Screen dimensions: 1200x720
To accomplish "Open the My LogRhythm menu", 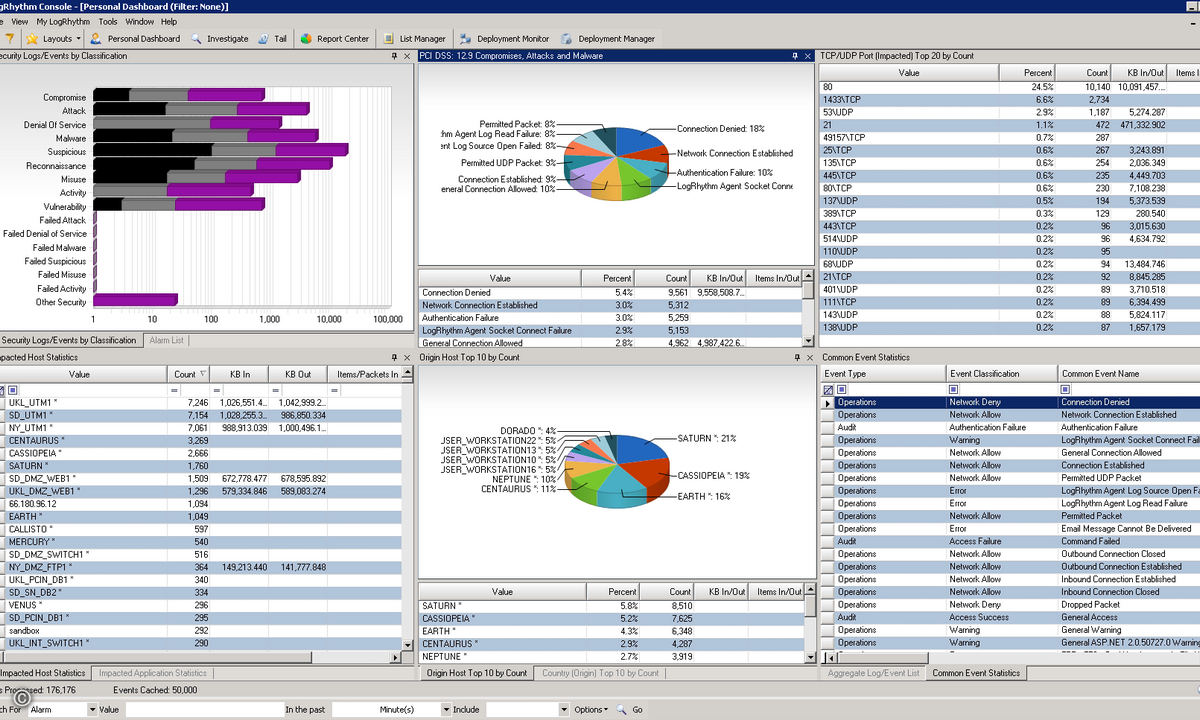I will (x=63, y=21).
